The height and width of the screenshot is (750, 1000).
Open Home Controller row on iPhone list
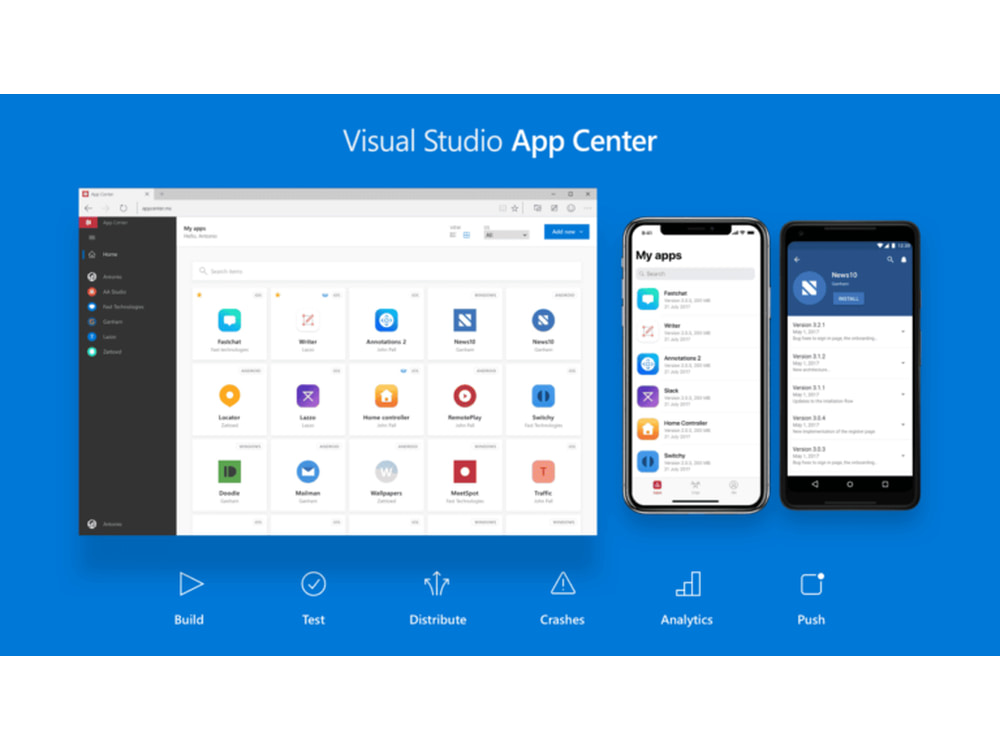696,429
